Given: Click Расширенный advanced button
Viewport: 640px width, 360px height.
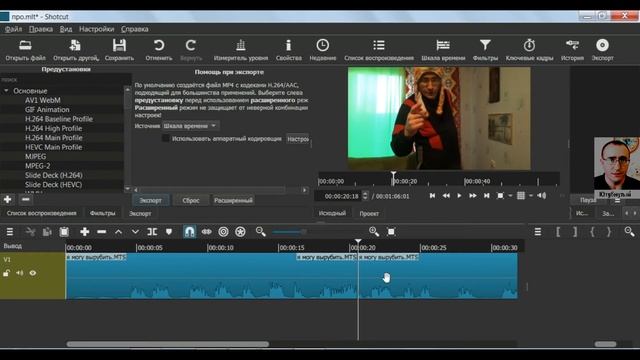Looking at the screenshot, I should [233, 200].
